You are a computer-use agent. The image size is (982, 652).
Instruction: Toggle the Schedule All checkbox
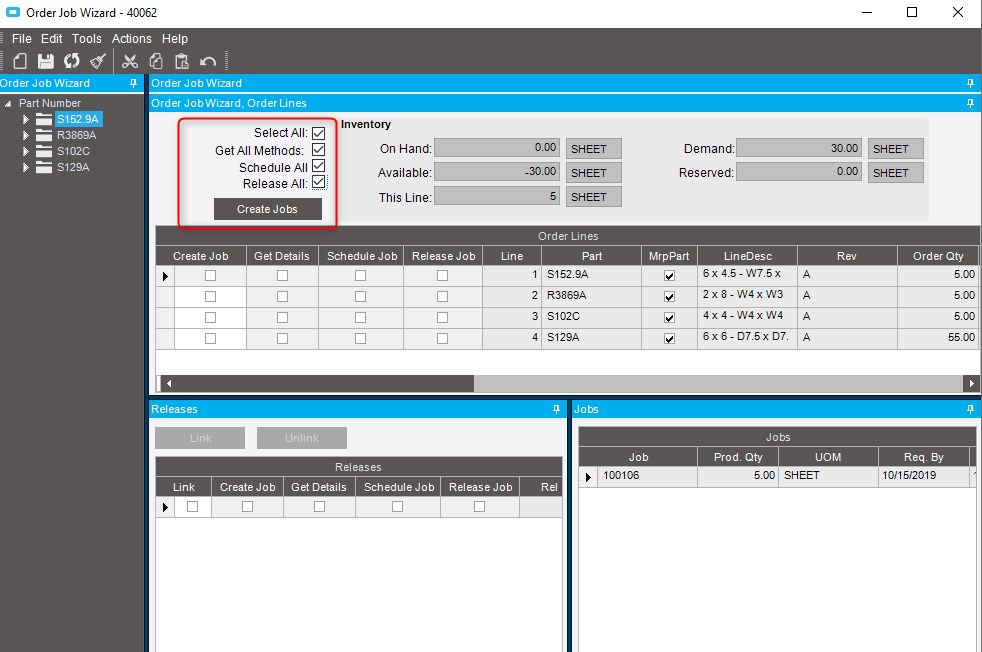[319, 166]
